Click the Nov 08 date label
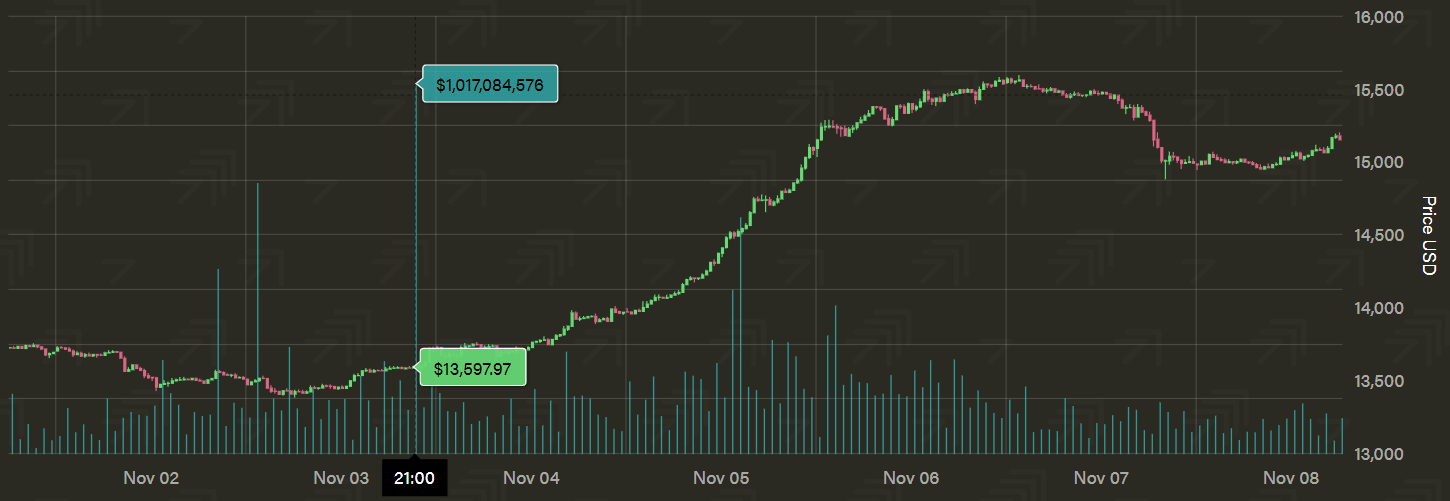1450x501 pixels. click(1292, 478)
